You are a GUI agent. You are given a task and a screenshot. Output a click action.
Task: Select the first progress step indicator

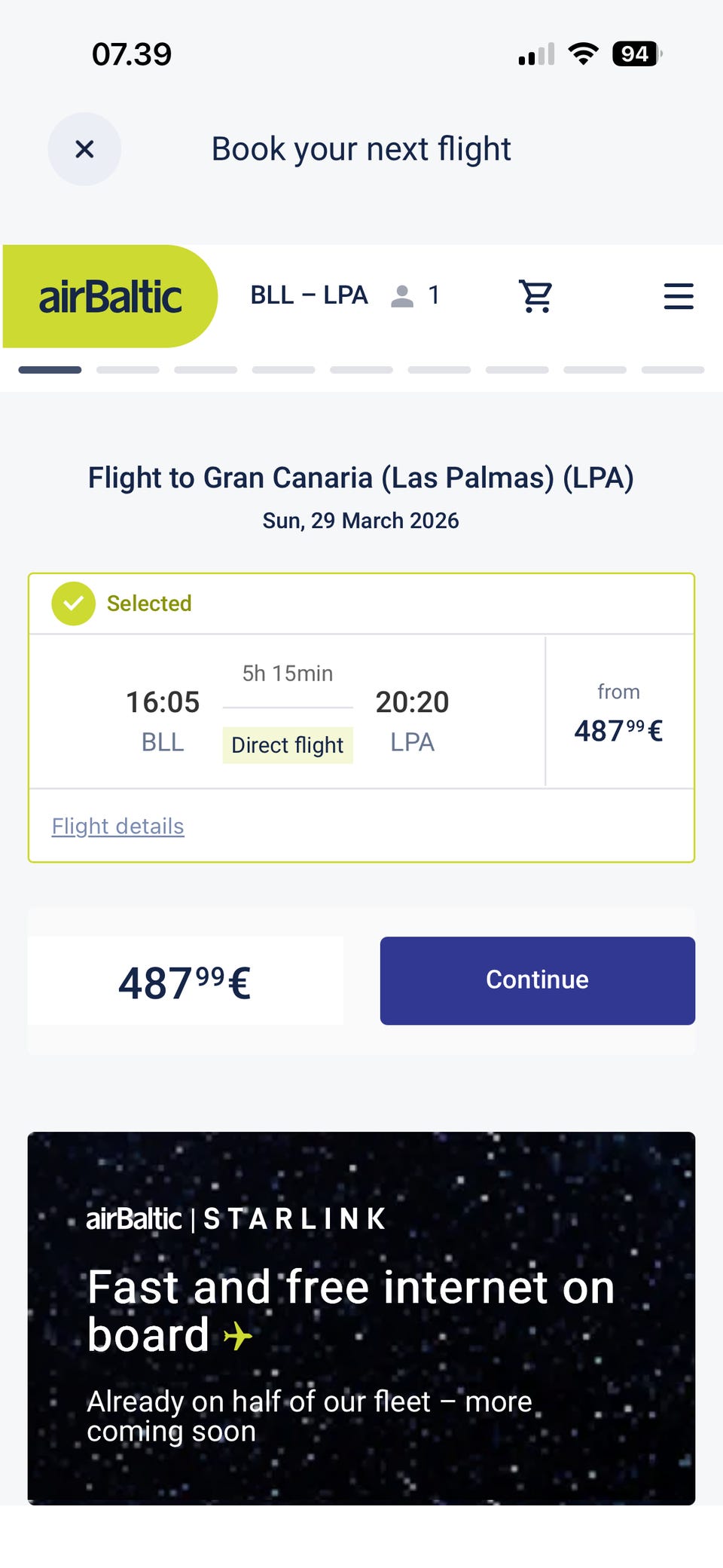[x=50, y=370]
